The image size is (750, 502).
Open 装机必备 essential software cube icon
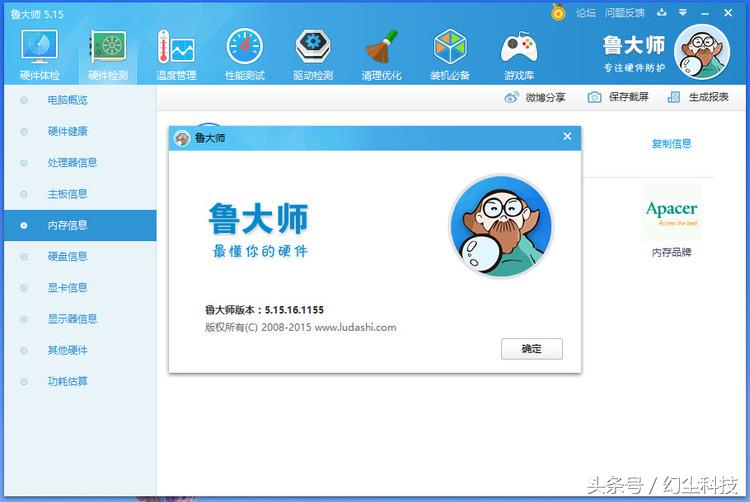tap(450, 46)
